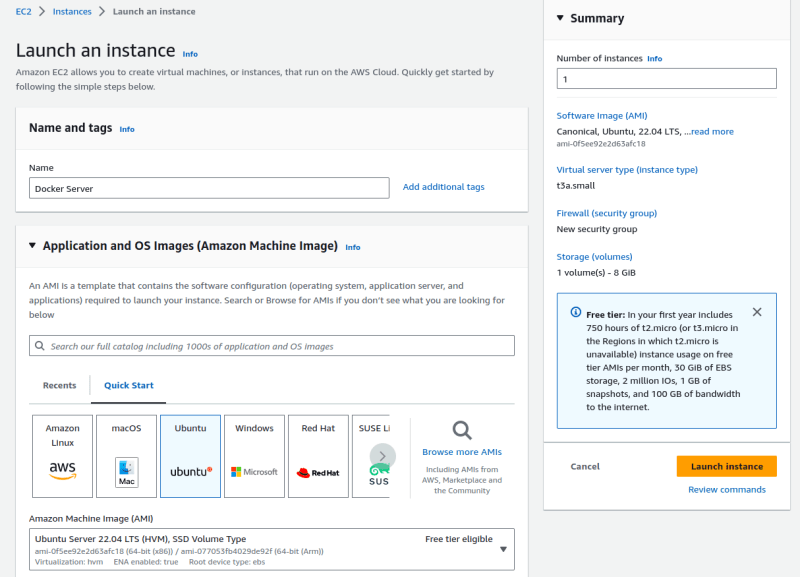Select the Amazon Linux AMI card

click(62, 456)
